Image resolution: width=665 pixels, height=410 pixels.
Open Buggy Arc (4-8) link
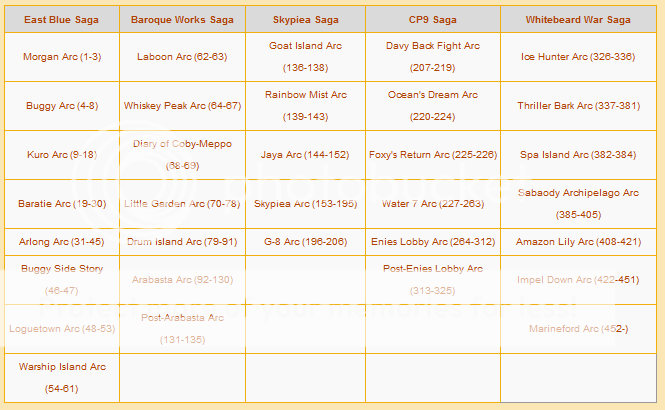pos(62,106)
